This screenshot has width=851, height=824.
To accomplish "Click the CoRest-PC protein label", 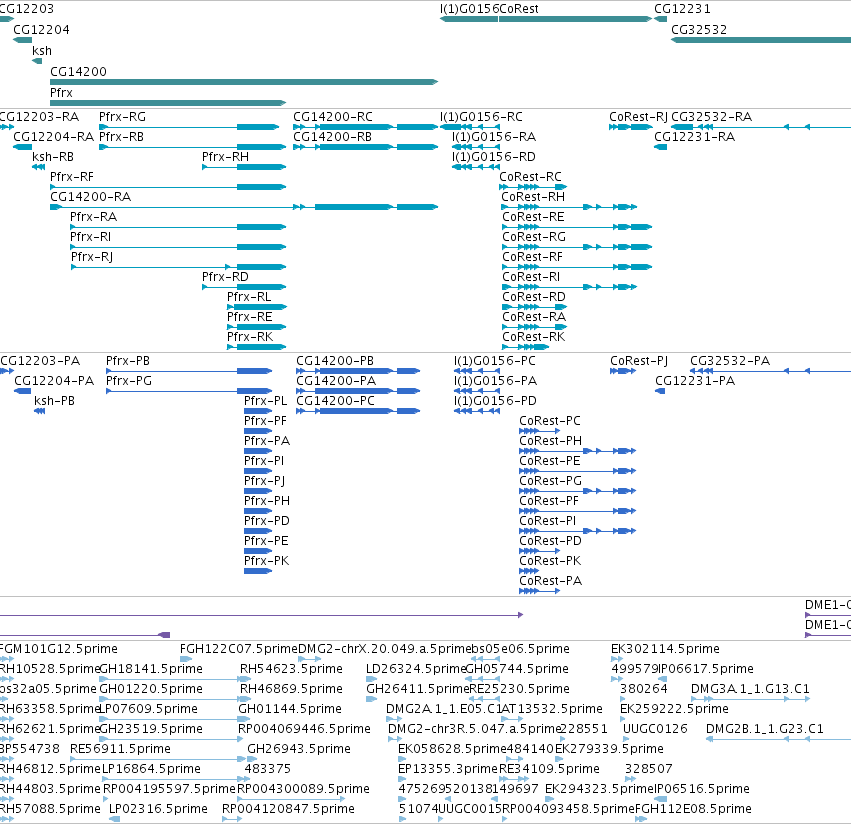I will [550, 421].
